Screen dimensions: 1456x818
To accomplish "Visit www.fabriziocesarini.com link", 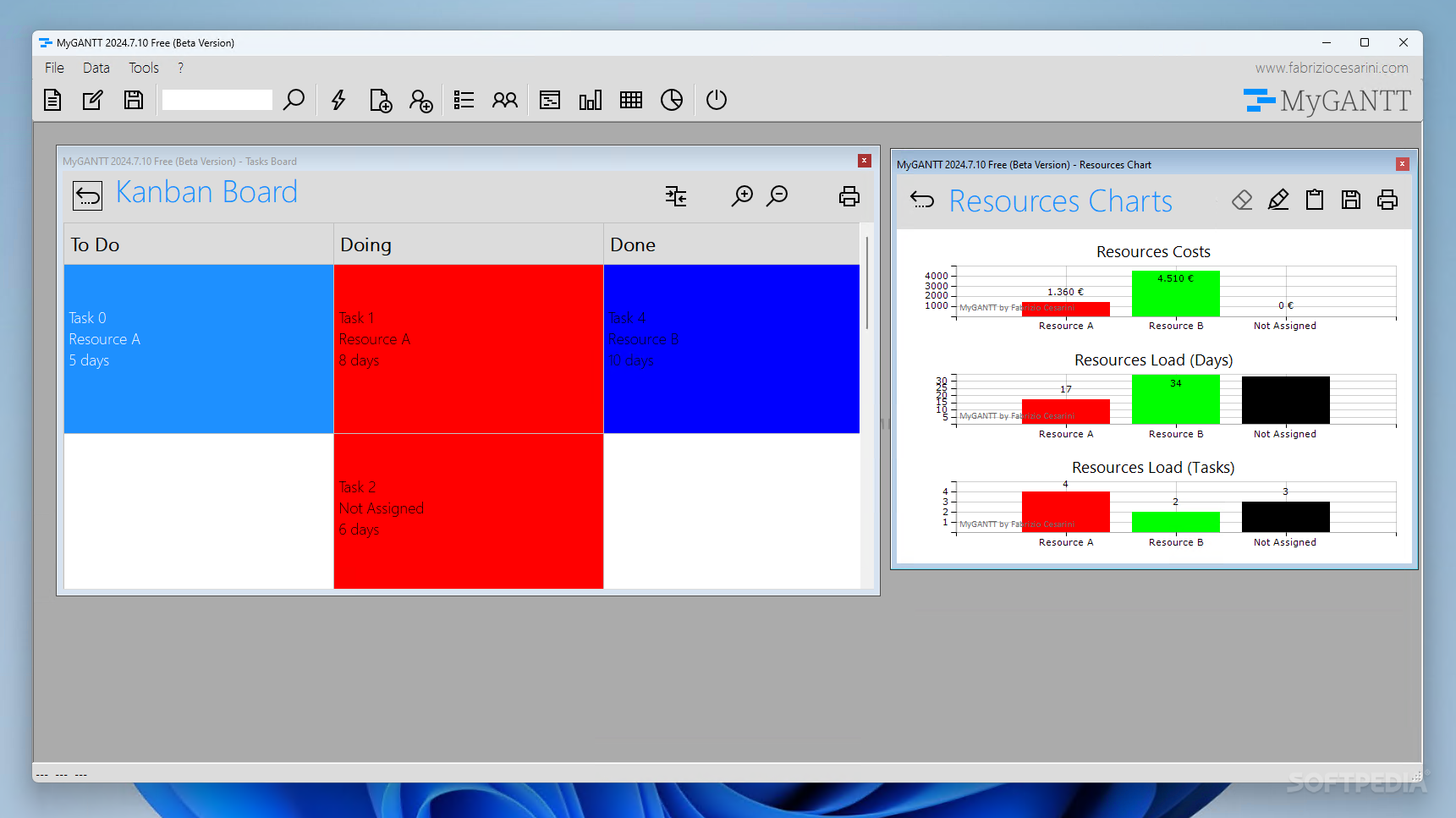I will coord(1332,68).
